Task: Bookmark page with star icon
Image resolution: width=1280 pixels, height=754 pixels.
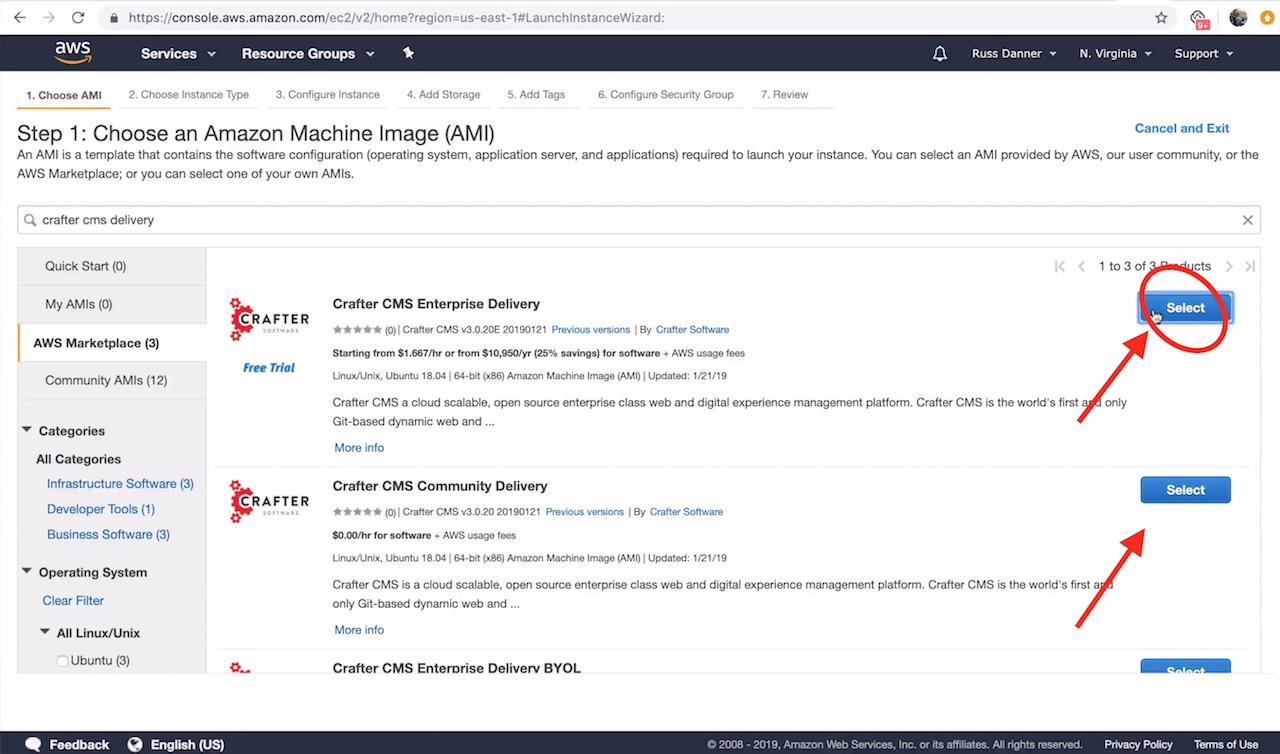Action: click(x=1161, y=17)
